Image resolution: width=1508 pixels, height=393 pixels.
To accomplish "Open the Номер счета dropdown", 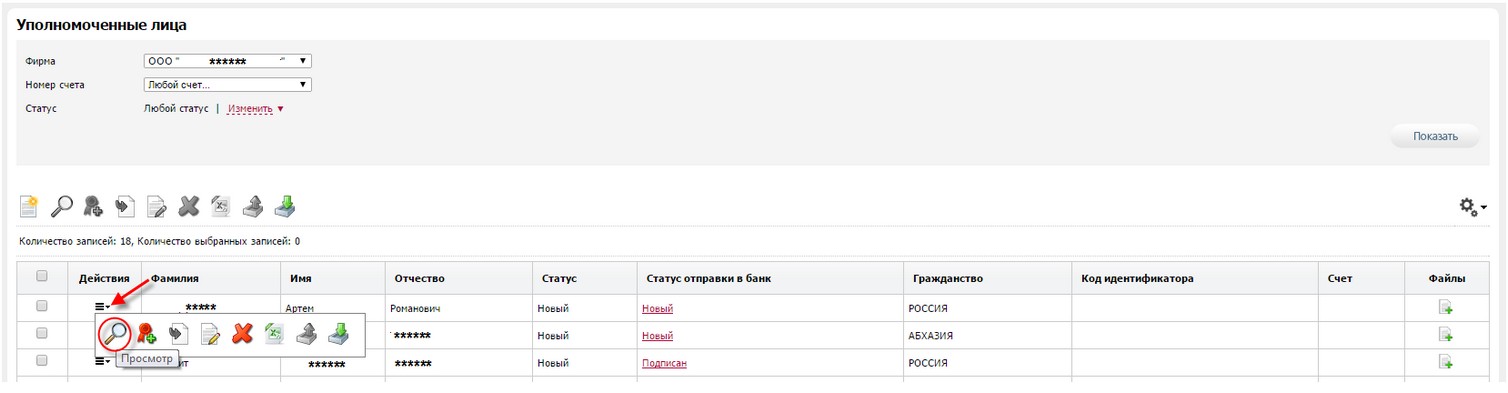I will coord(229,85).
